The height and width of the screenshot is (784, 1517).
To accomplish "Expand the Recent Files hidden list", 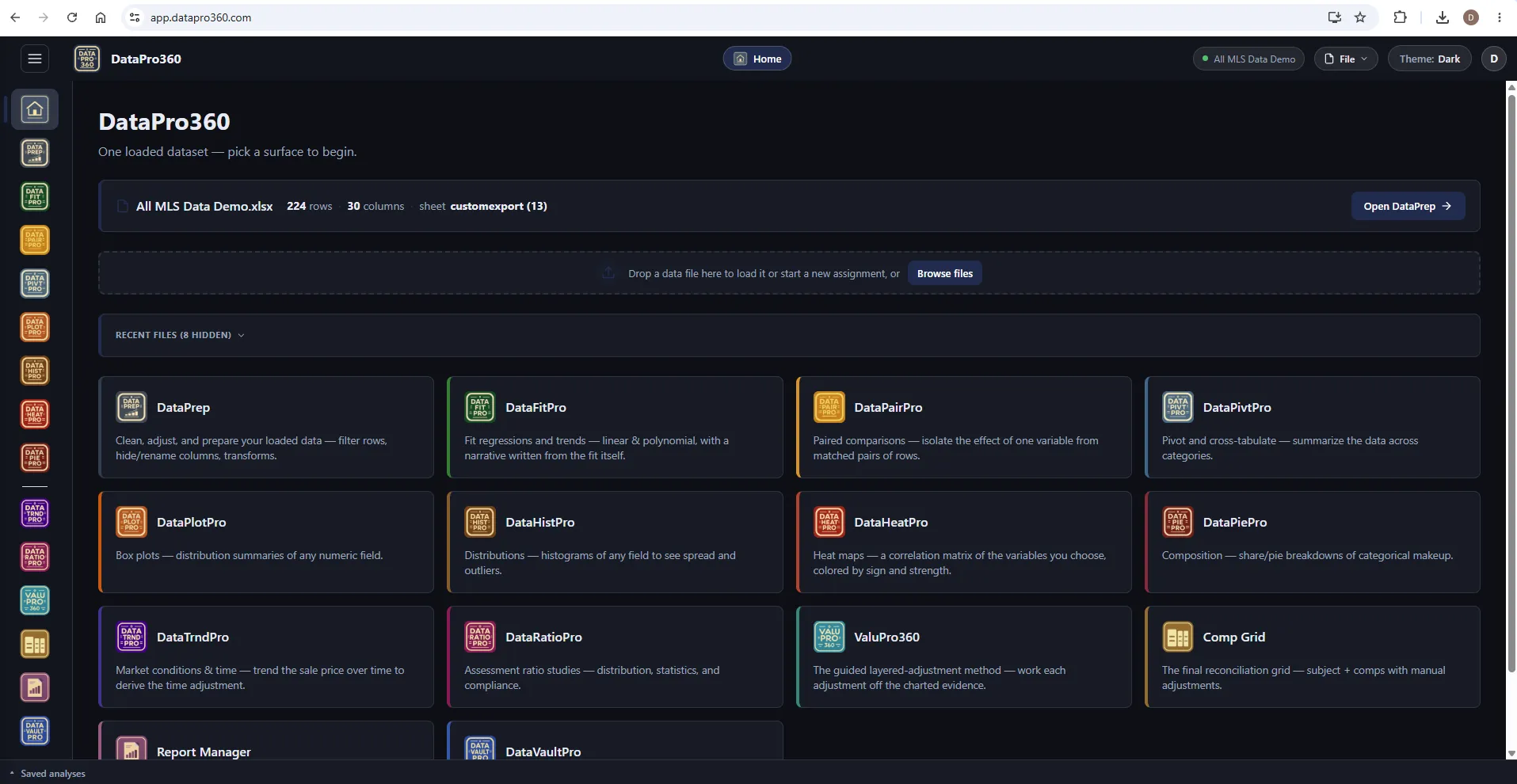I will (x=180, y=335).
